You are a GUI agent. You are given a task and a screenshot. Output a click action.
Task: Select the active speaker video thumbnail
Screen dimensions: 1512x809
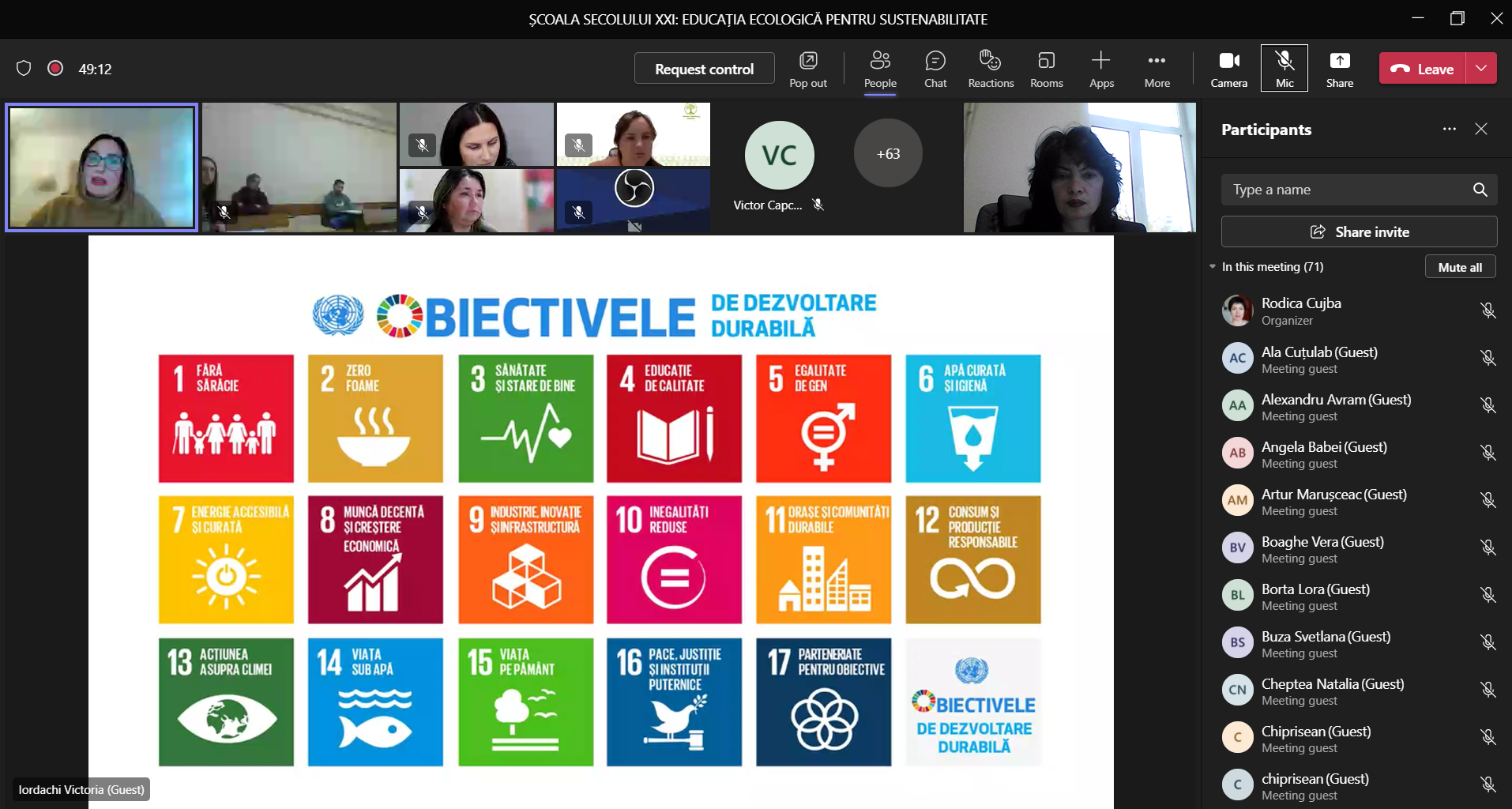point(101,167)
